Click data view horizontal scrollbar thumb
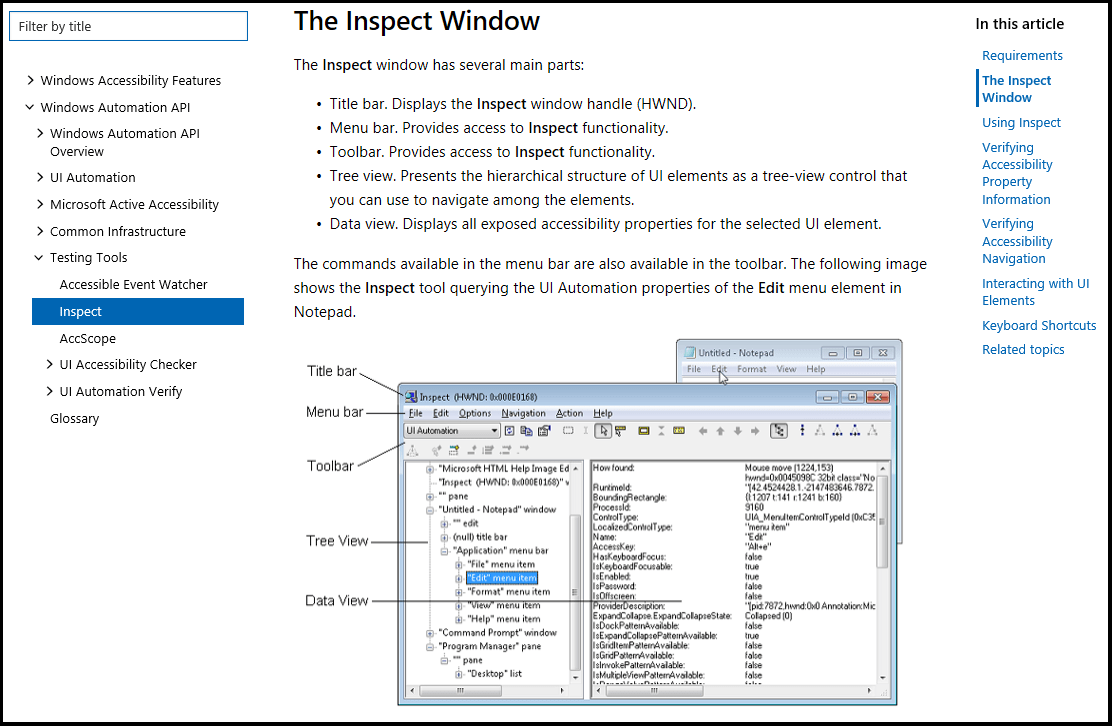1112x726 pixels. [x=654, y=691]
